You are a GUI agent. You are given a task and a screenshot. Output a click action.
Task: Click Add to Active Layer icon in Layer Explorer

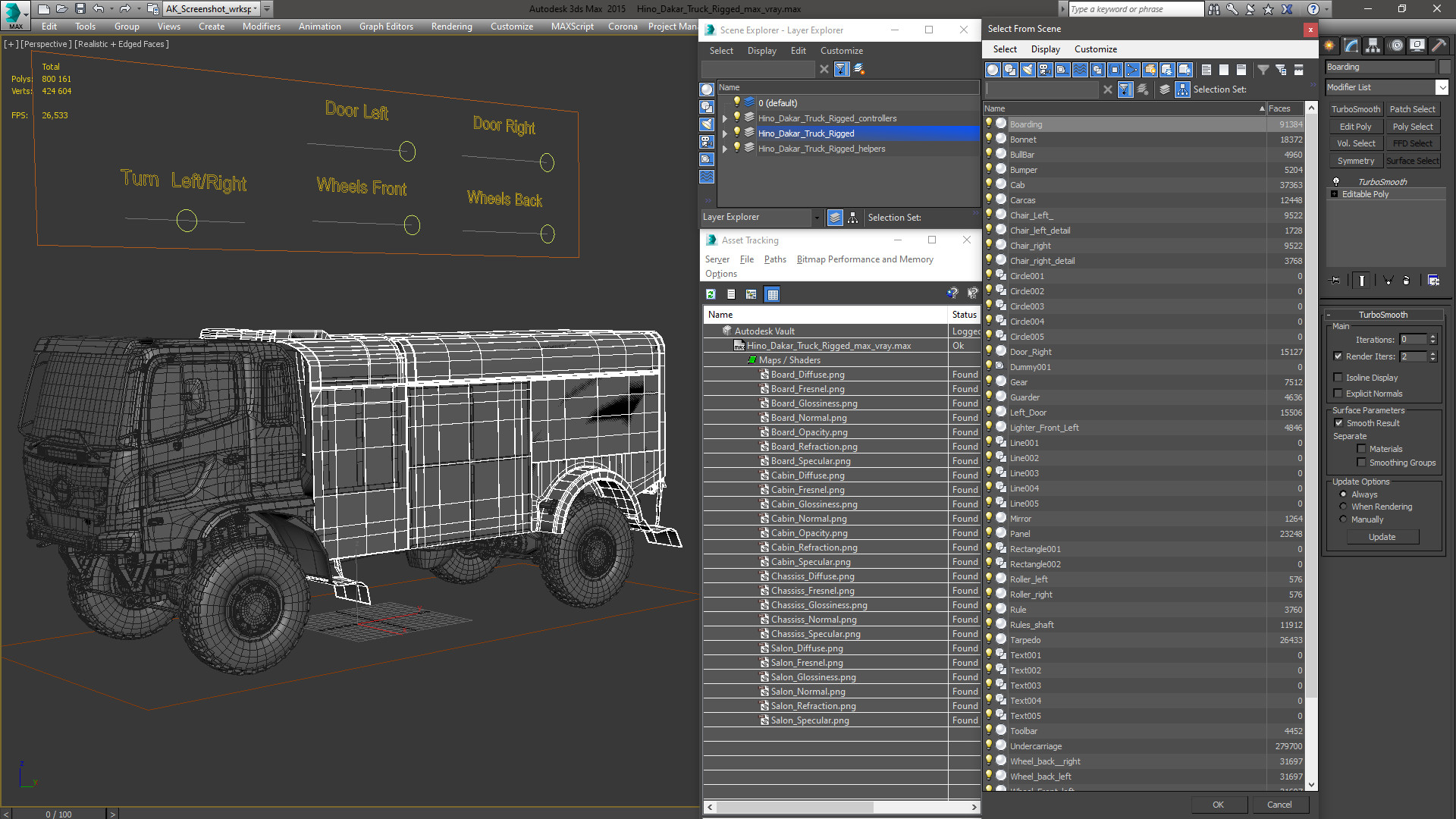pos(859,69)
